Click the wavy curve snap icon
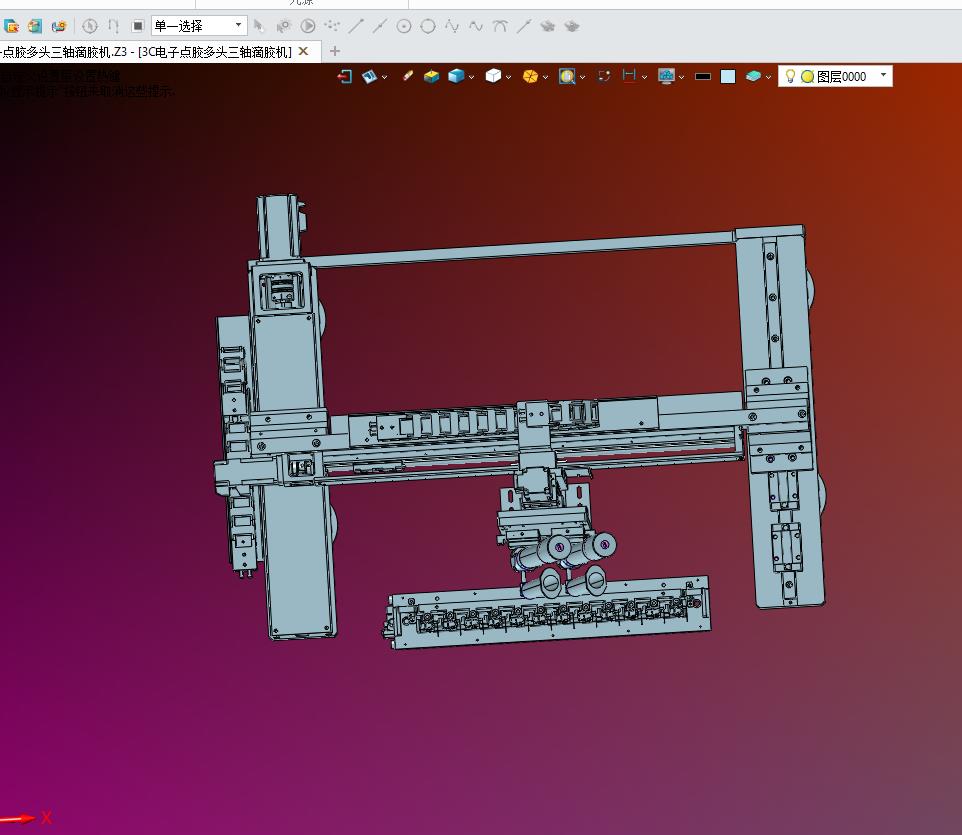This screenshot has height=835, width=962. click(x=476, y=26)
